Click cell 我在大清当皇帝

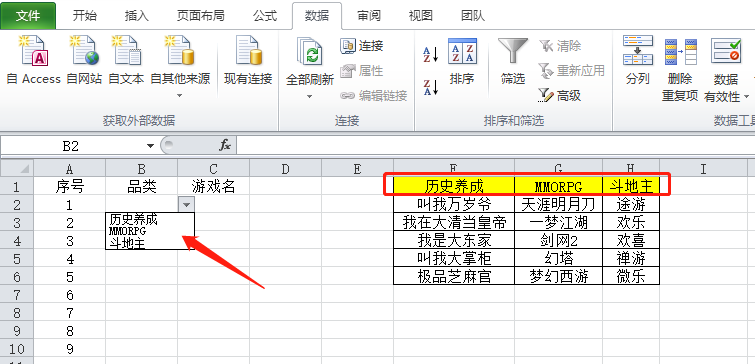[x=454, y=222]
